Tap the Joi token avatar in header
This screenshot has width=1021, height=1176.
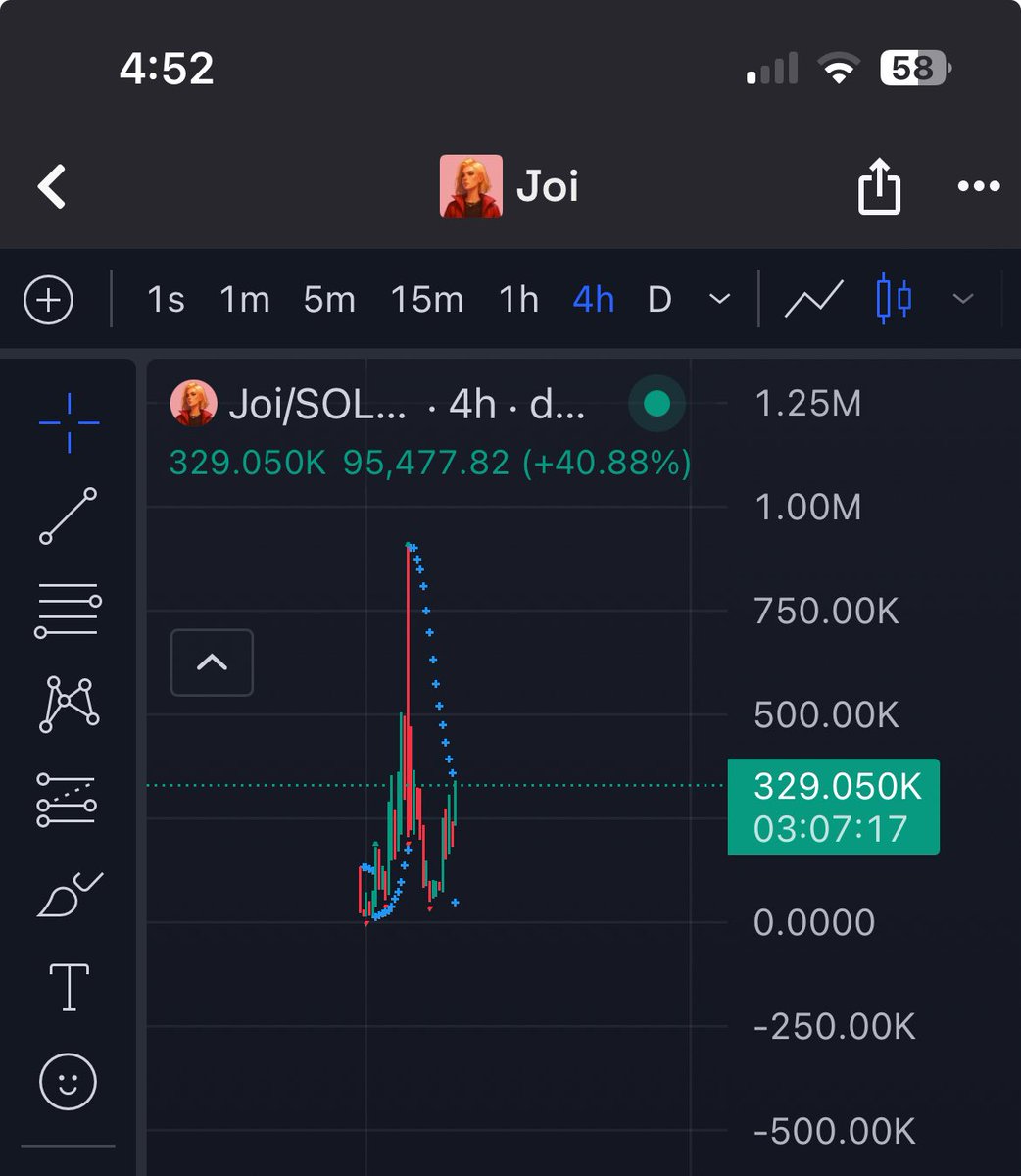(x=470, y=185)
